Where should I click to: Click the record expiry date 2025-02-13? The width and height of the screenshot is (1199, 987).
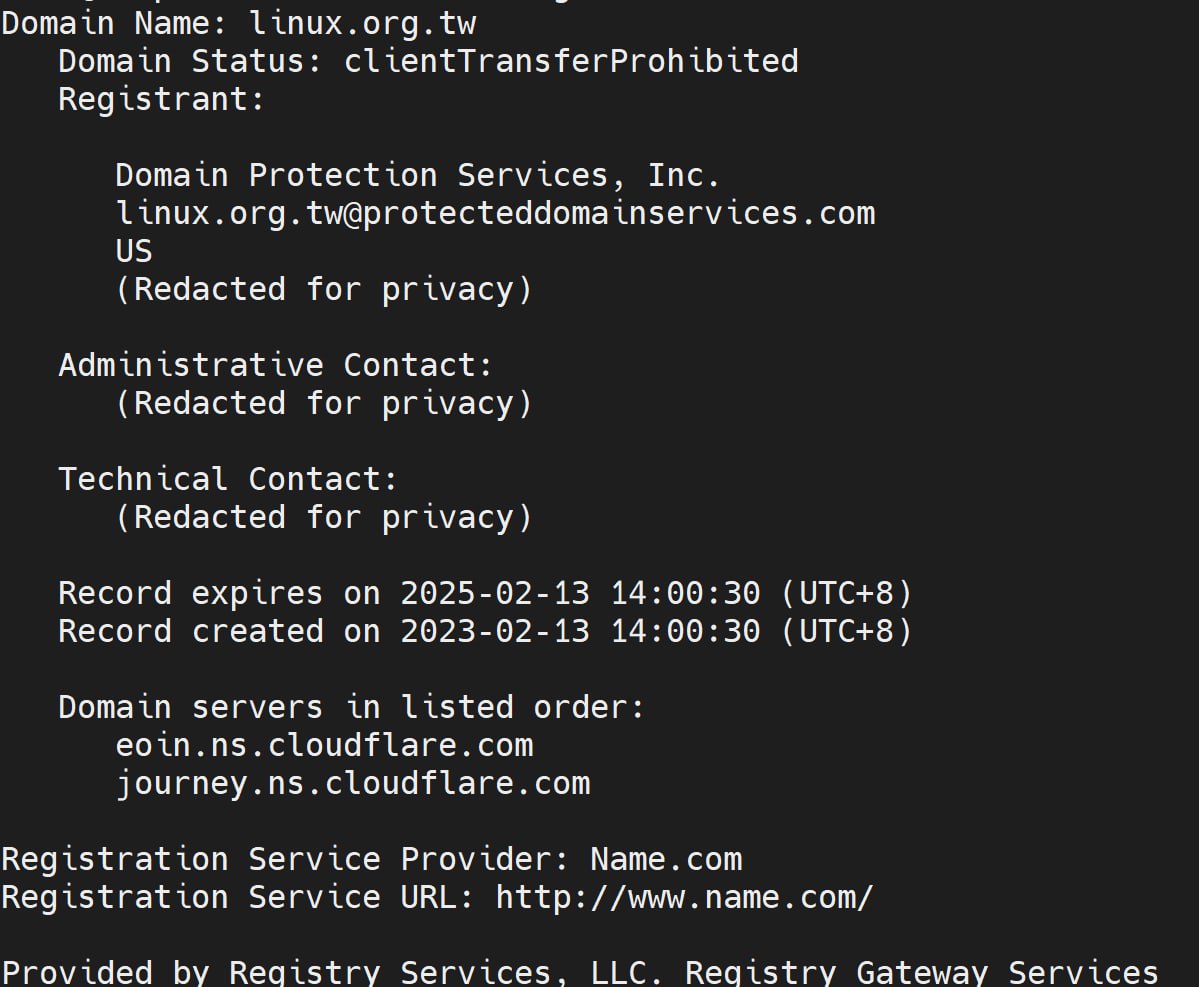(x=495, y=593)
